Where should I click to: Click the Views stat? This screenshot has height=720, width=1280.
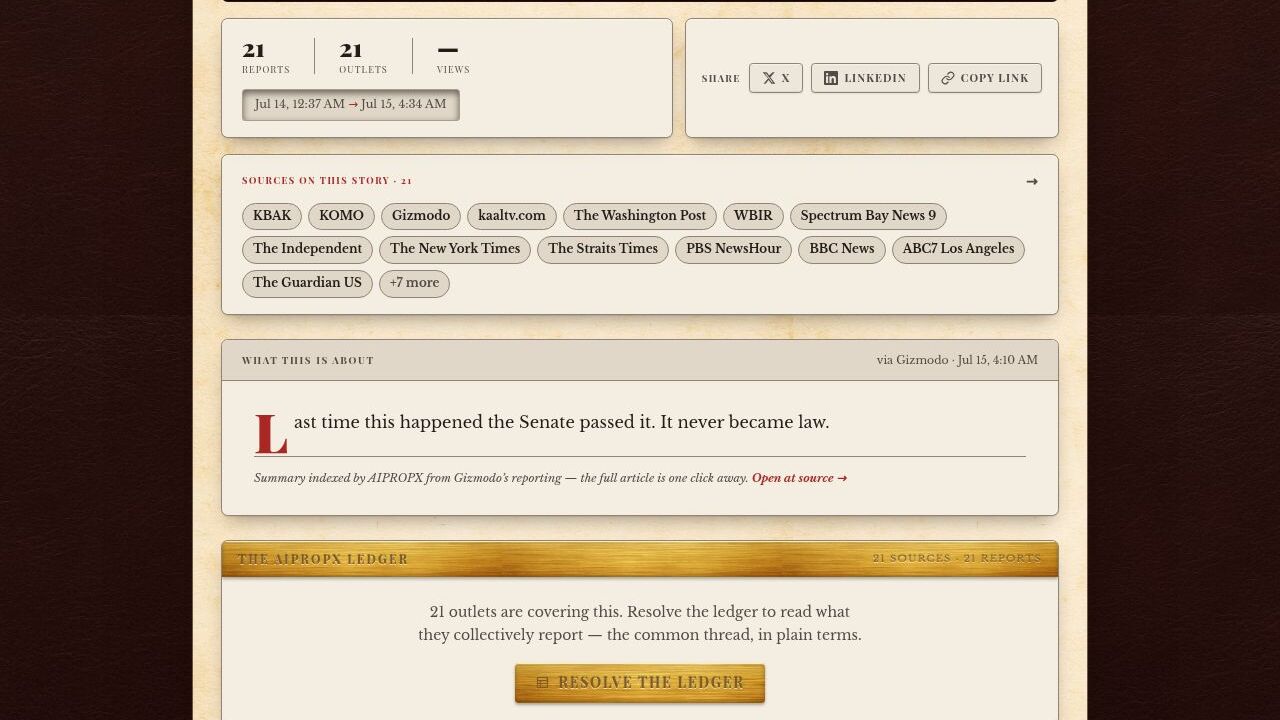click(453, 56)
